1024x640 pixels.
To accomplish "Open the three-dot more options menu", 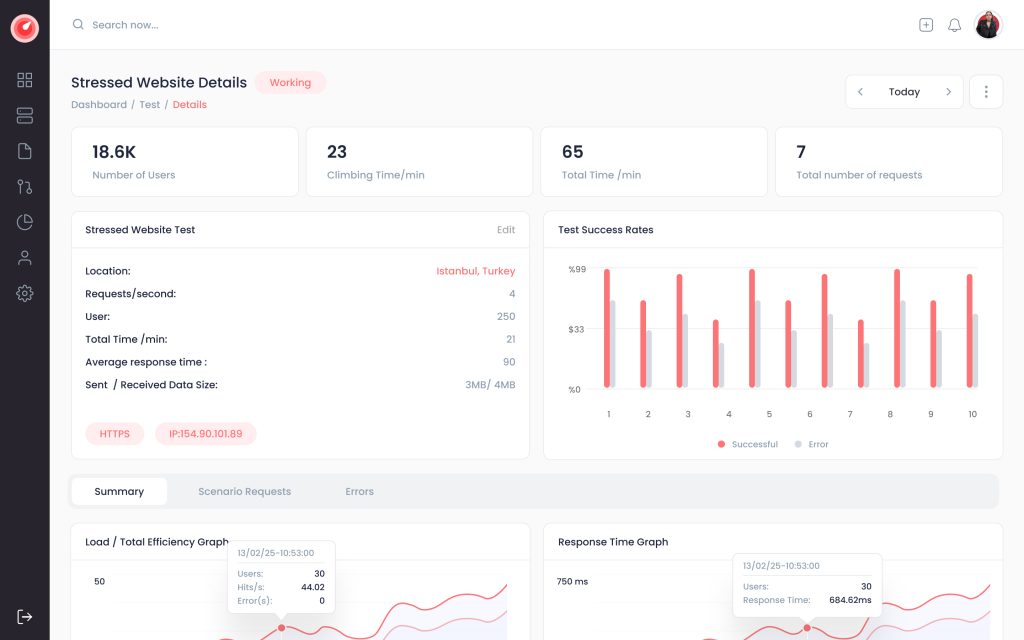I will [x=986, y=92].
